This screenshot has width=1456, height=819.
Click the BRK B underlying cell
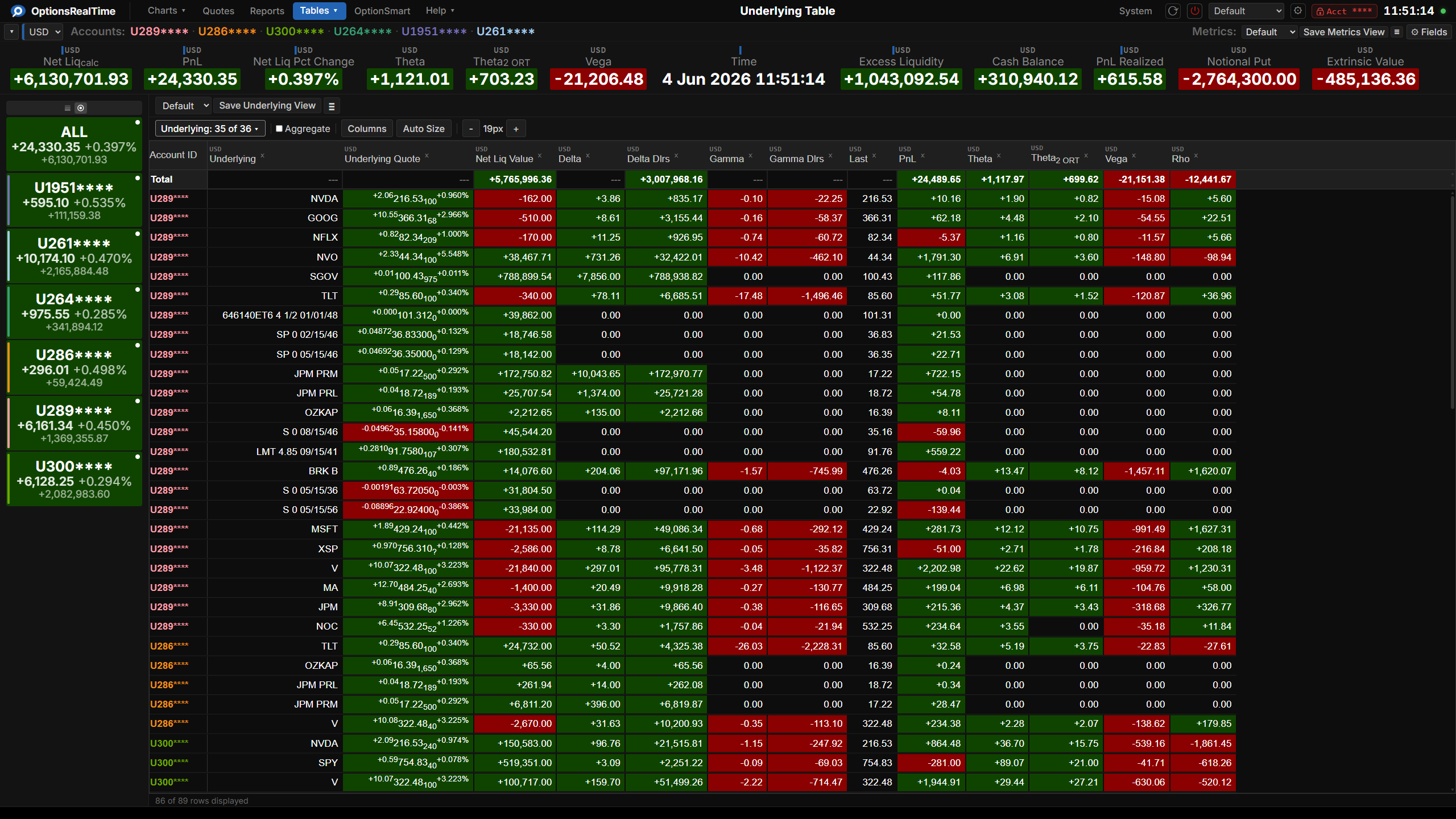275,471
